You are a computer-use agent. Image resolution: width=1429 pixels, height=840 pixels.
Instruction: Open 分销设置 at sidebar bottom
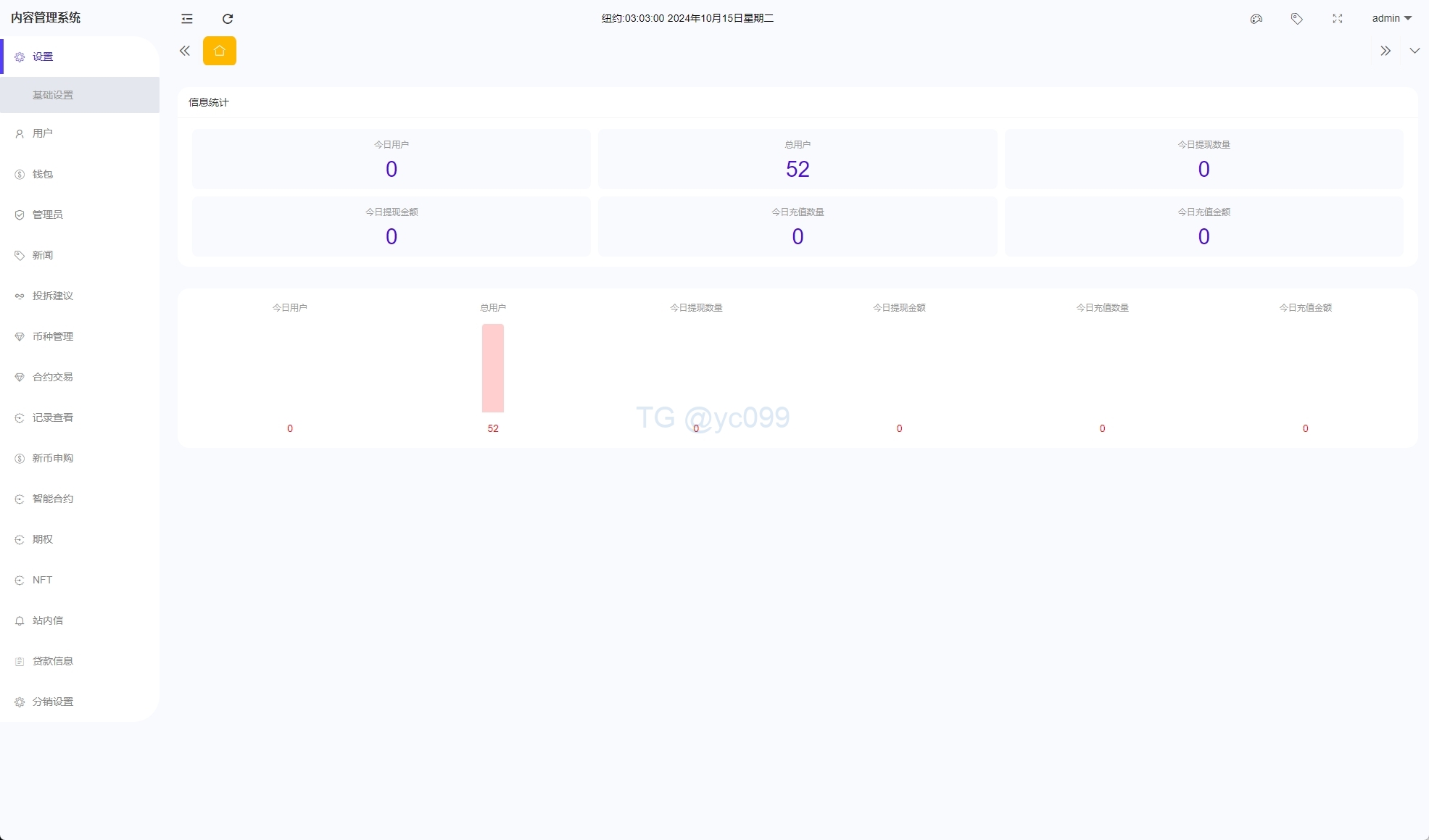coord(53,702)
